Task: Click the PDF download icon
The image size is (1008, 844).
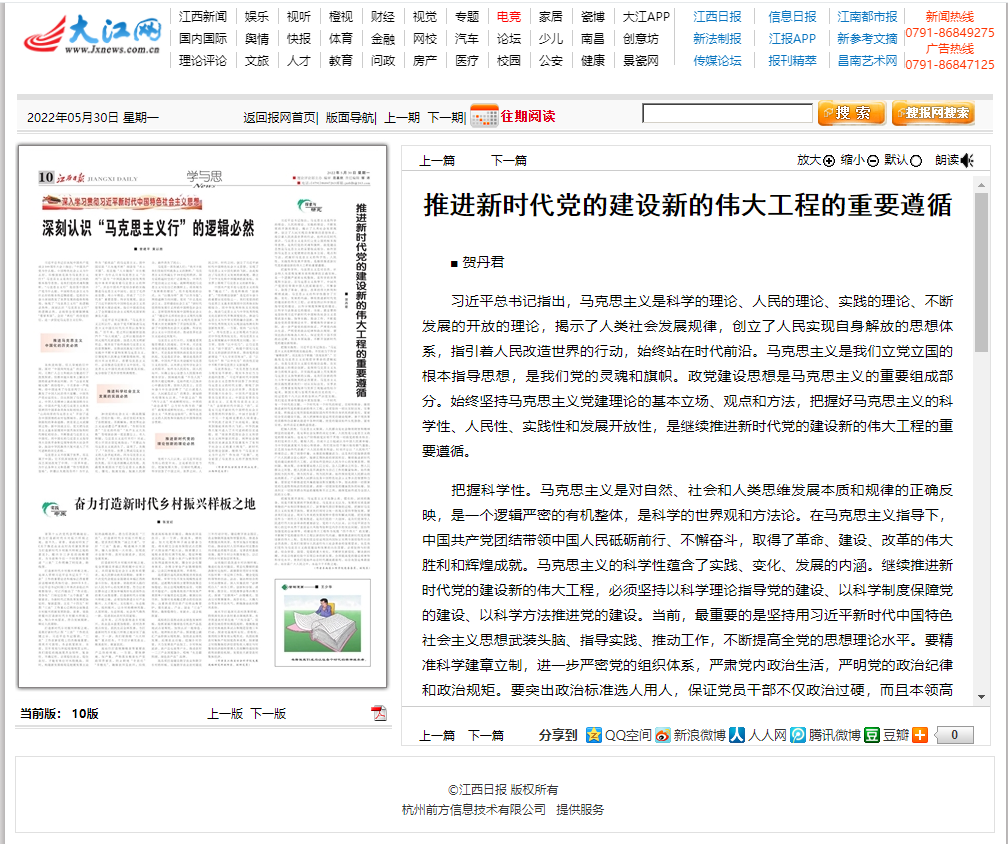Action: 379,713
